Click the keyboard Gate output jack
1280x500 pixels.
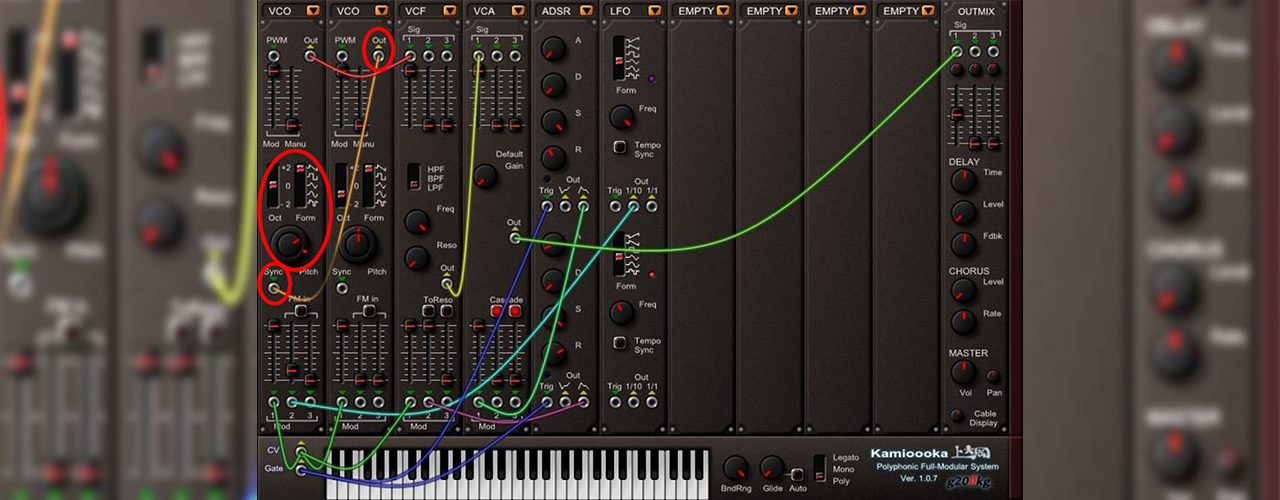coord(300,470)
